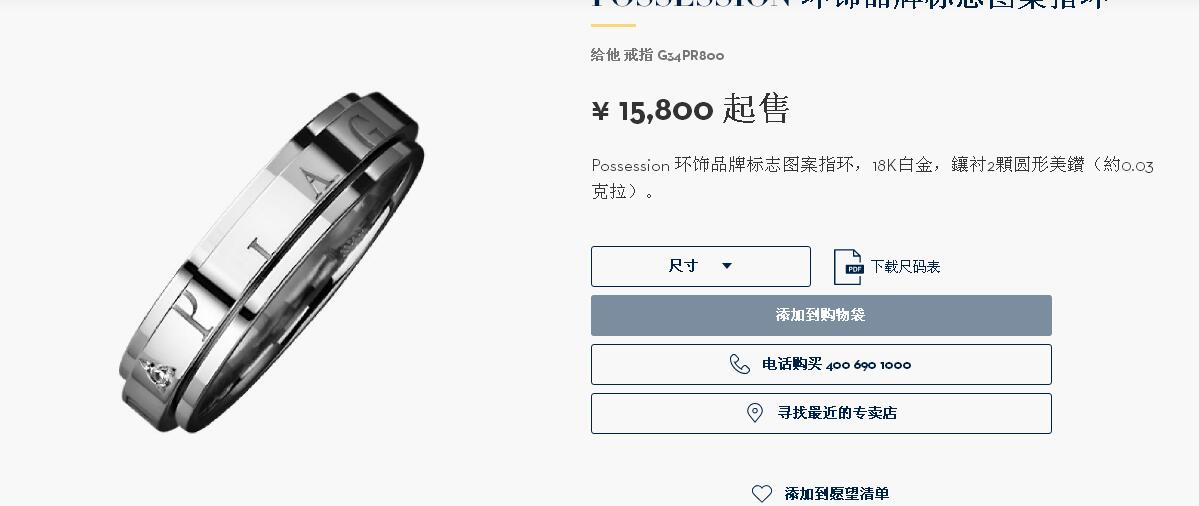Image resolution: width=1199 pixels, height=506 pixels.
Task: Click the phone handset icon
Action: (x=739, y=364)
